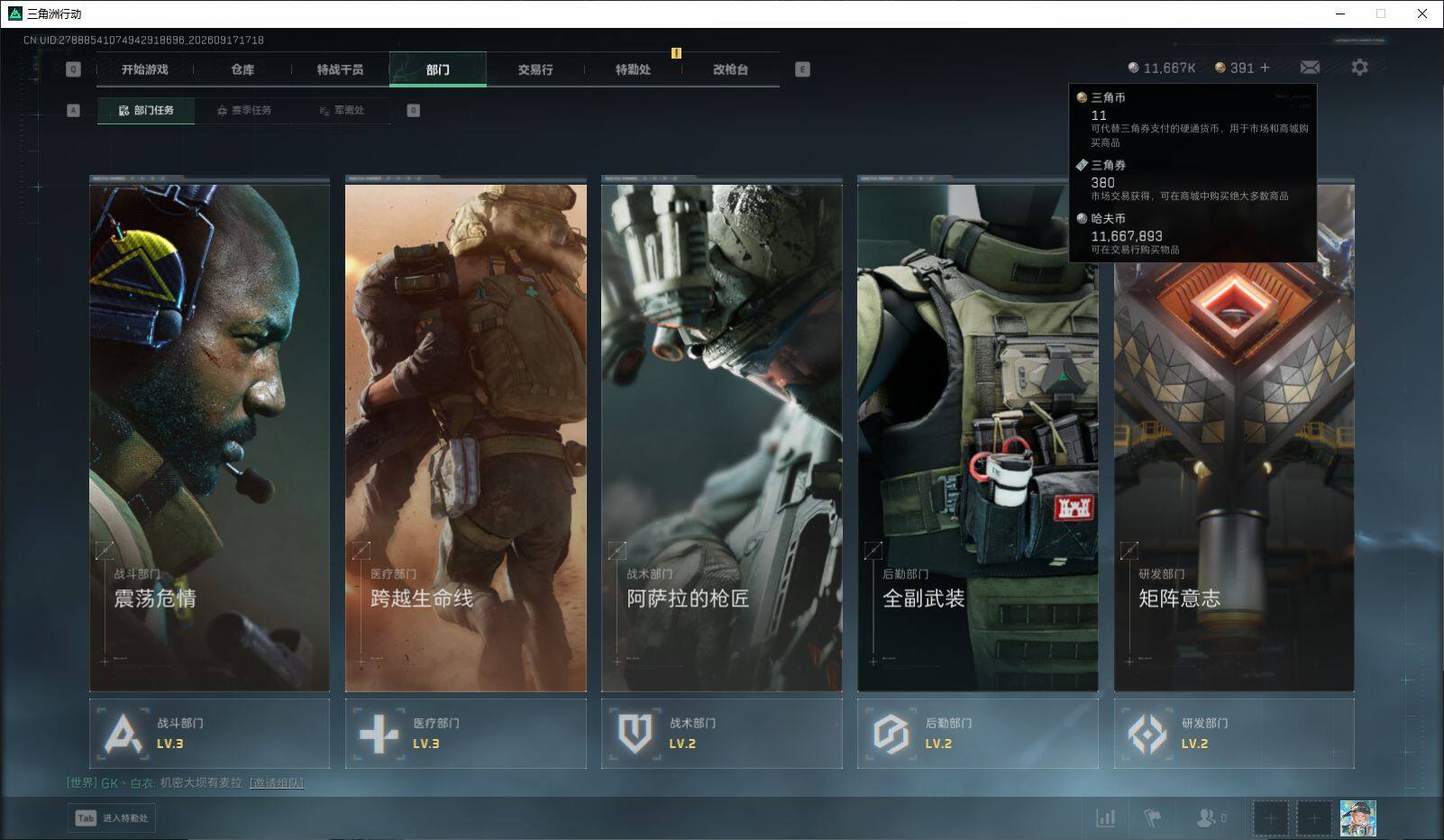Switch to the 赛季任务 sub-tab

click(x=244, y=111)
